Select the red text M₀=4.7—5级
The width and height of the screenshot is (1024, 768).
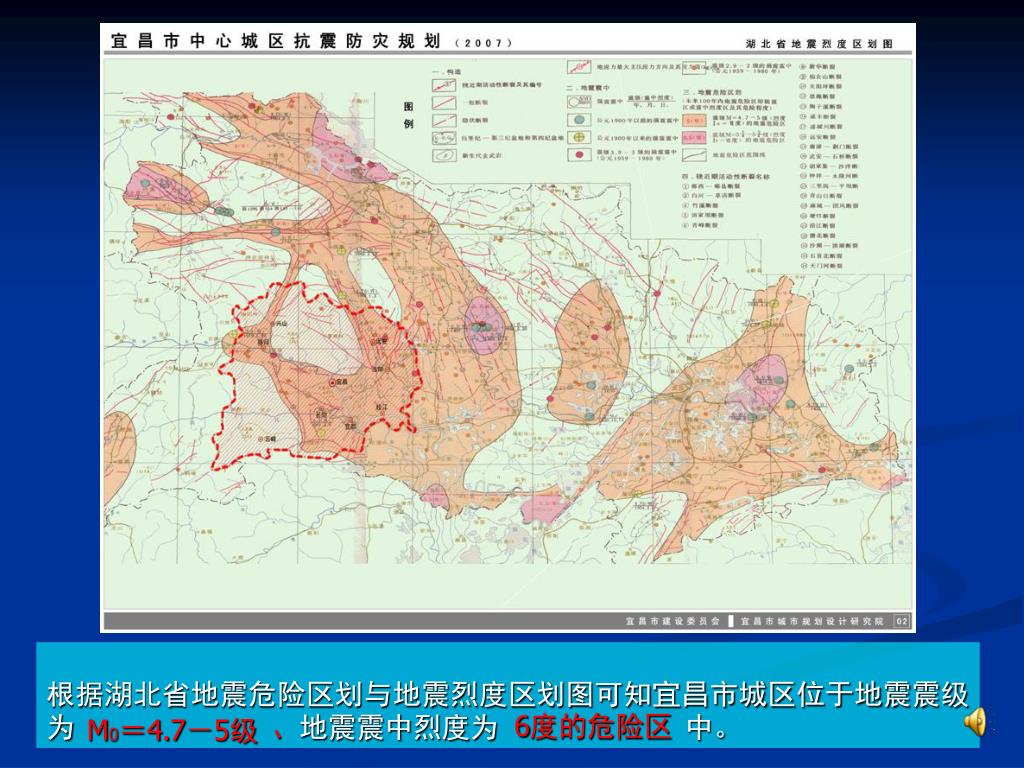point(172,731)
